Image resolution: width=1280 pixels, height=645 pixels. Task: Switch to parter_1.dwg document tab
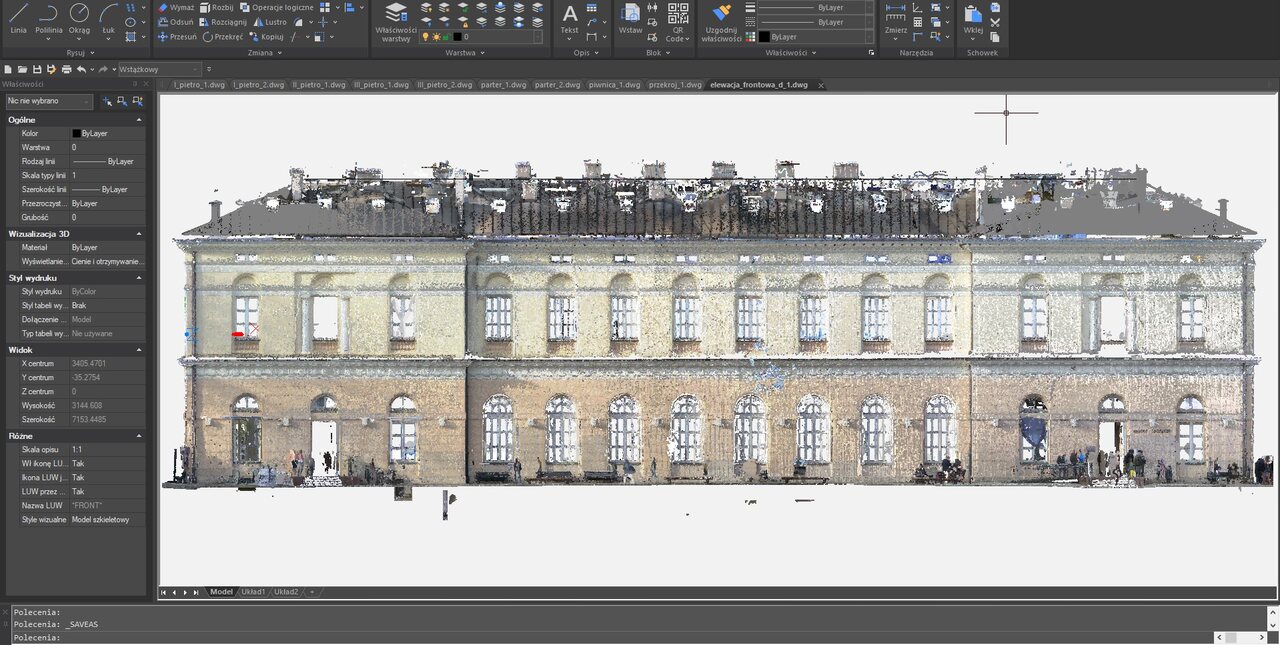(x=503, y=85)
